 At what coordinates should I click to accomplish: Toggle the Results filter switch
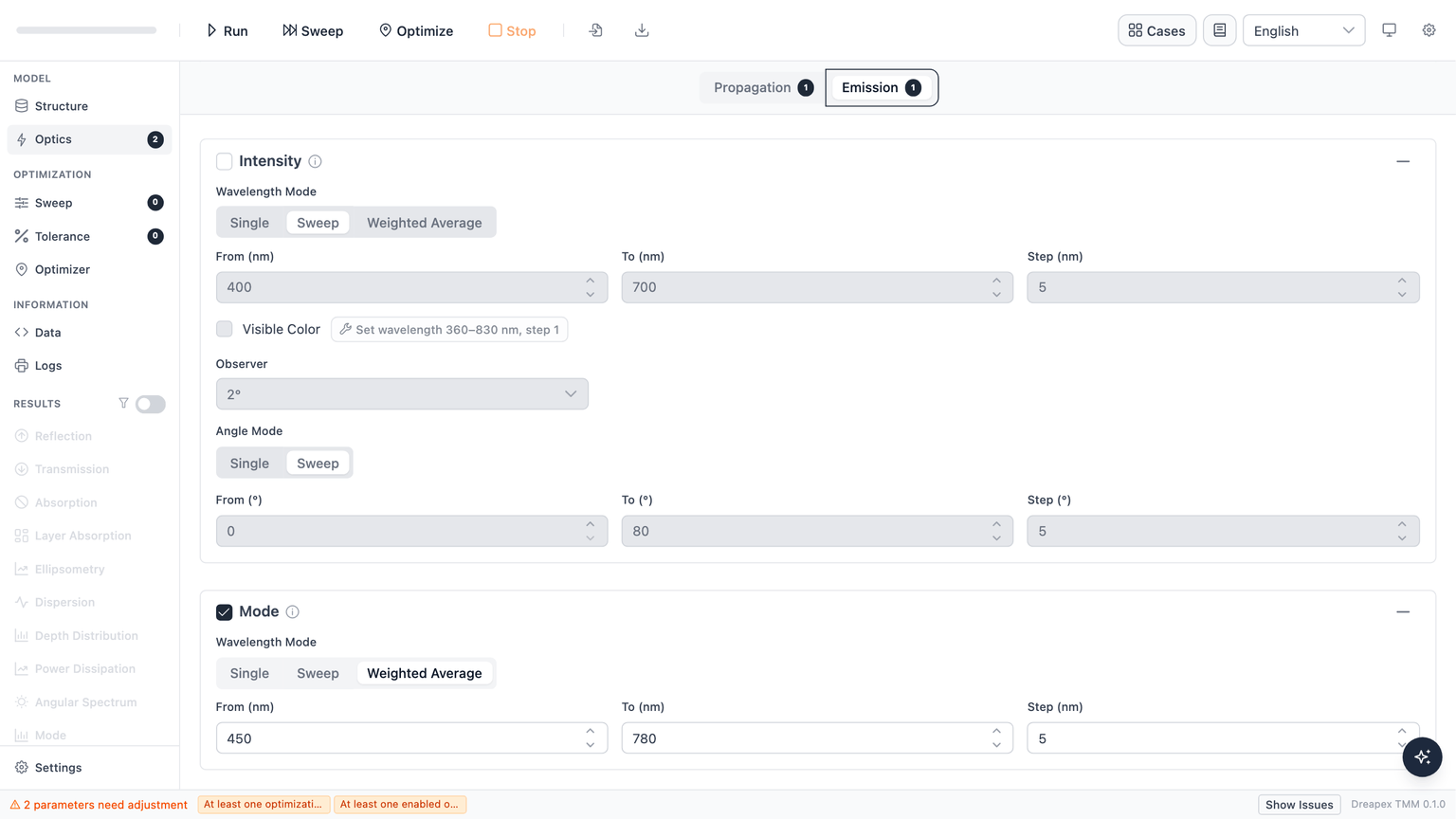pos(150,404)
